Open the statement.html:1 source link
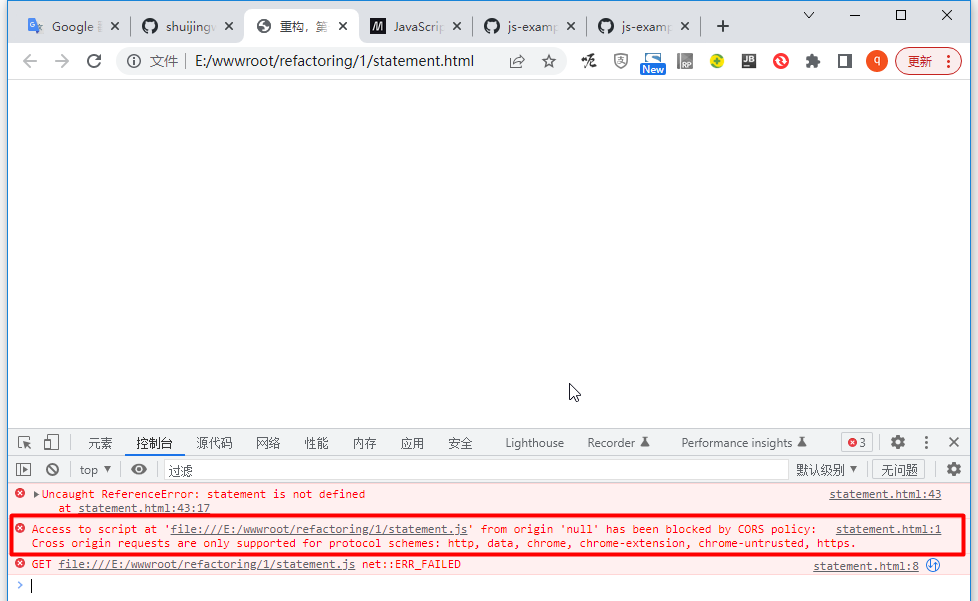The image size is (978, 601). (888, 529)
